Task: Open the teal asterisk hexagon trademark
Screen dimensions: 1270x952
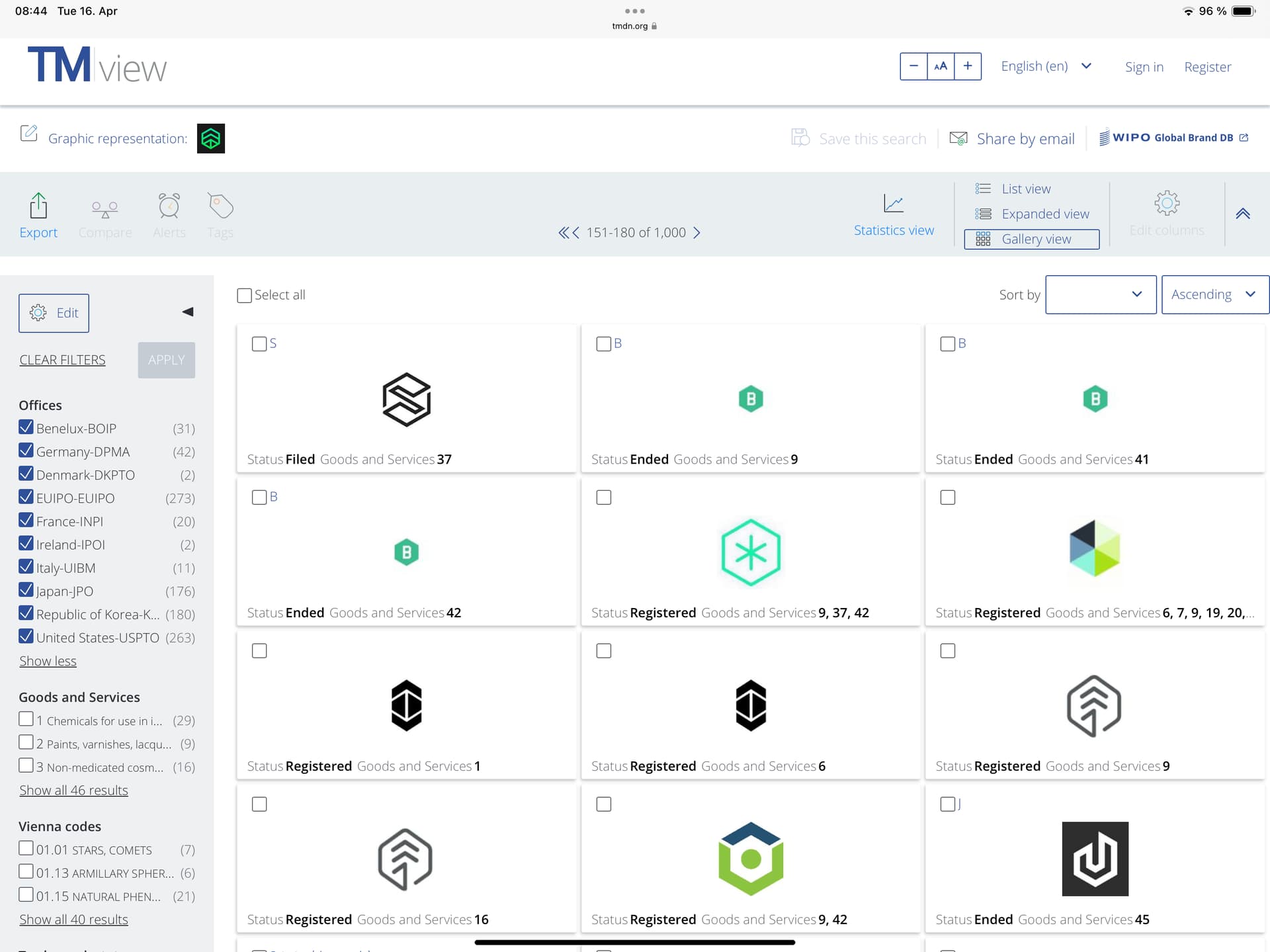Action: tap(751, 552)
